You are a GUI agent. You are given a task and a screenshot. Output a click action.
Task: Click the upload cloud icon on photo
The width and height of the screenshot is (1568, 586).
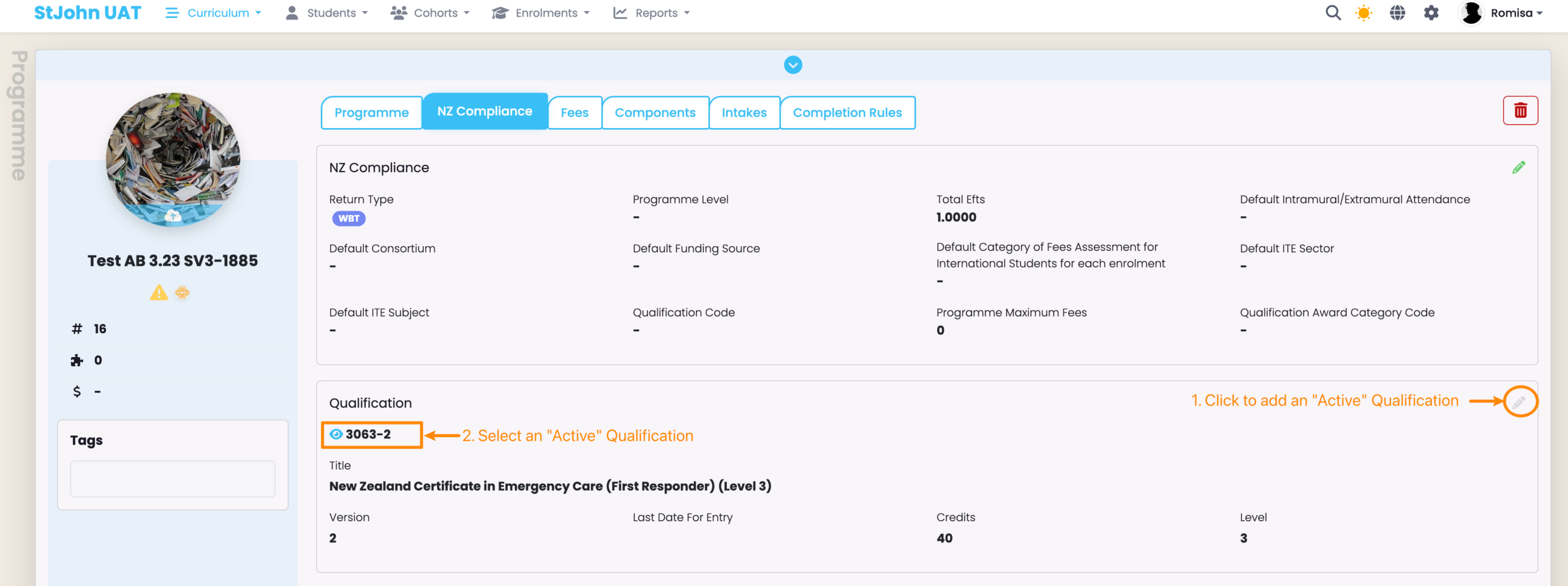point(173,216)
